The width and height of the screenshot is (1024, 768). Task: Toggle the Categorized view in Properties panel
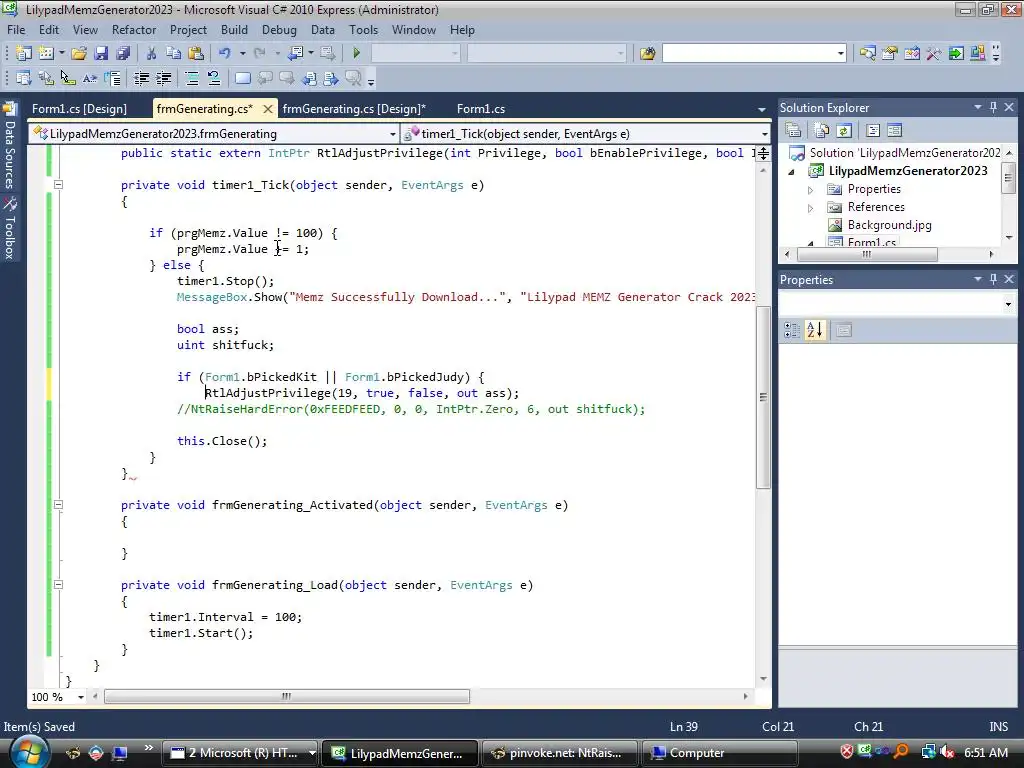point(792,330)
